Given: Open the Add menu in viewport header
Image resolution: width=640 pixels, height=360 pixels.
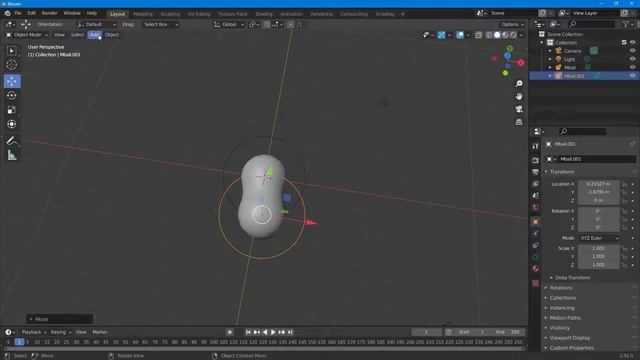Looking at the screenshot, I should [94, 35].
